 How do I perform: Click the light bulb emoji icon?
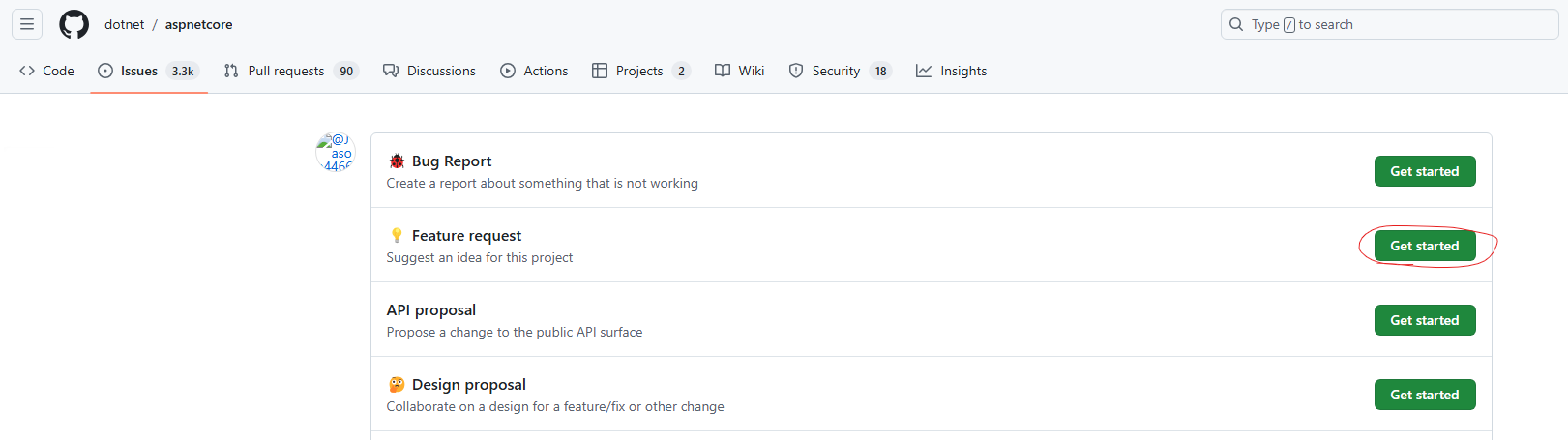coord(397,235)
